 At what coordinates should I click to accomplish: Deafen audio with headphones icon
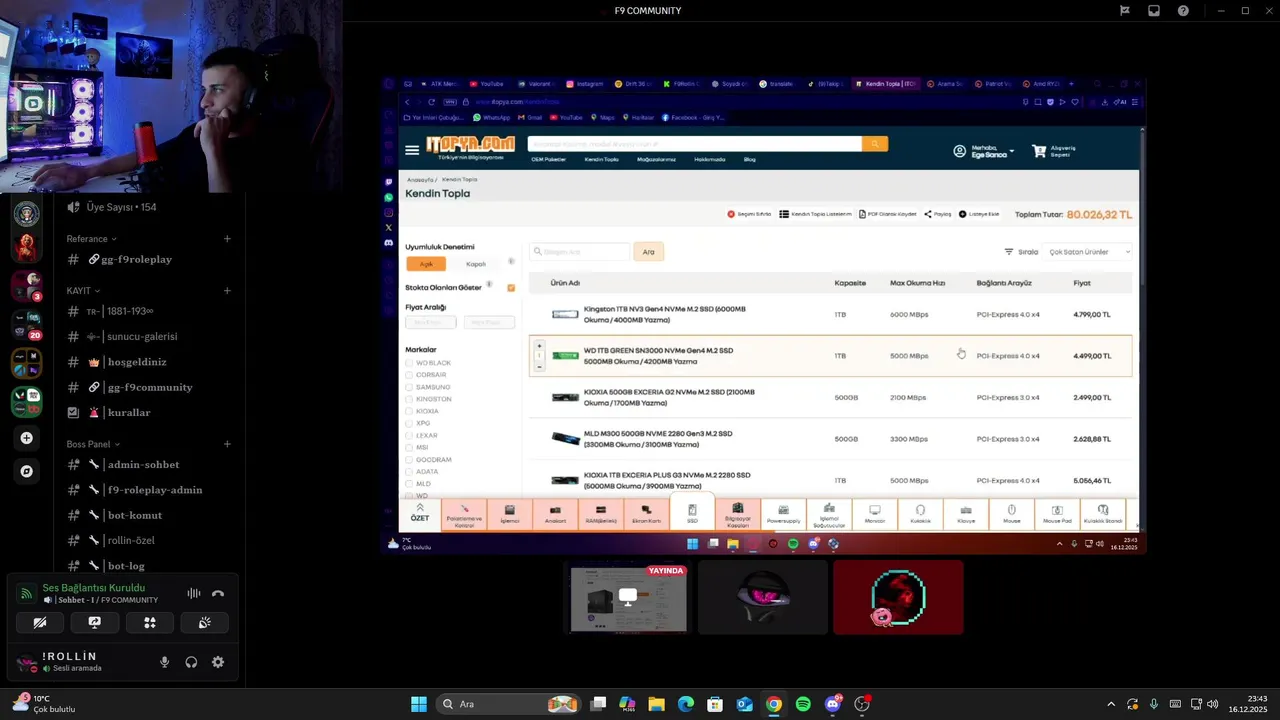tap(191, 662)
